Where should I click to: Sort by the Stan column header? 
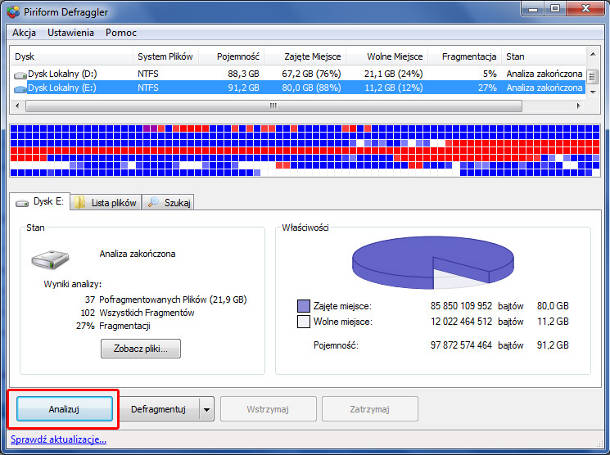(x=544, y=56)
